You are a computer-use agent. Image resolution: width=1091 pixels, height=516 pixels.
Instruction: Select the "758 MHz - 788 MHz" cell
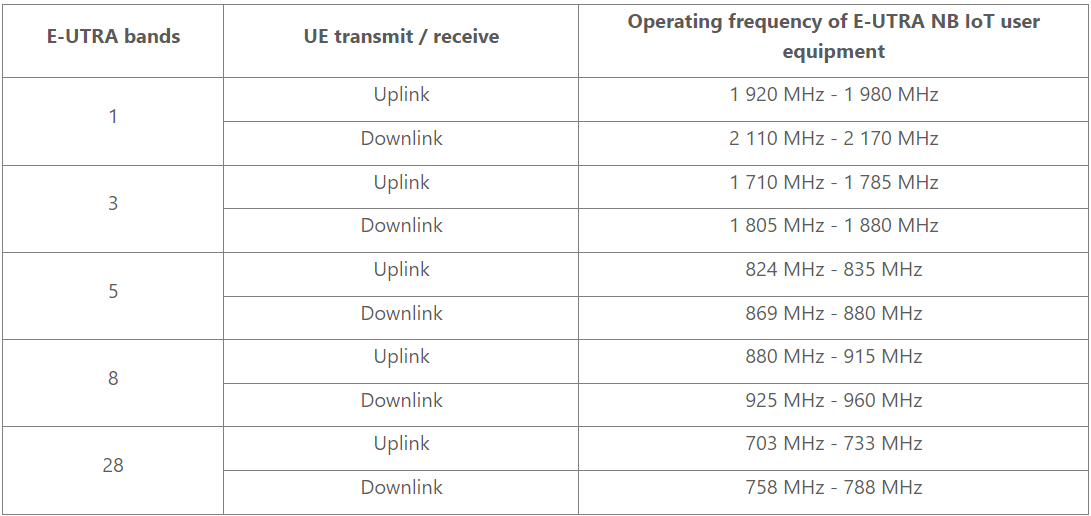[x=833, y=487]
